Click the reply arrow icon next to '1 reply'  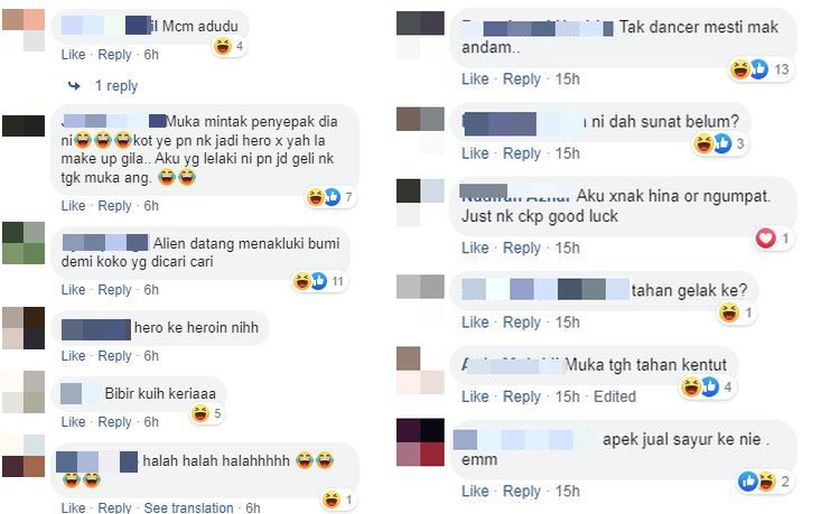[x=74, y=85]
